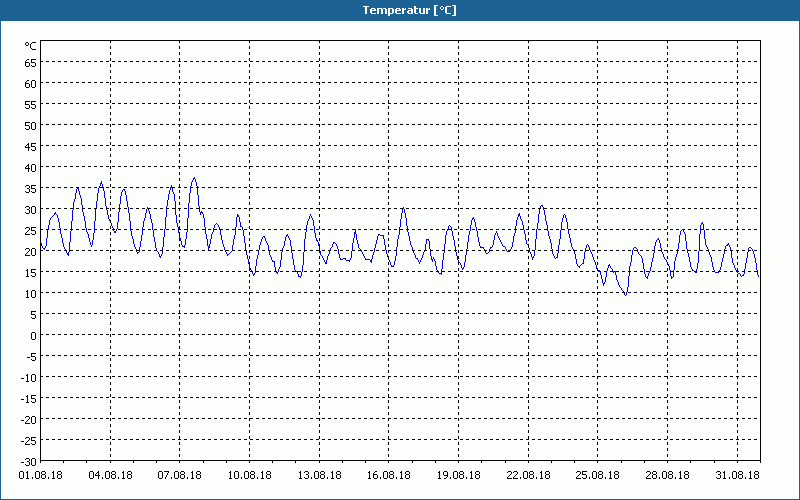
Task: Click the 31.08.18 date label
Action: [737, 475]
